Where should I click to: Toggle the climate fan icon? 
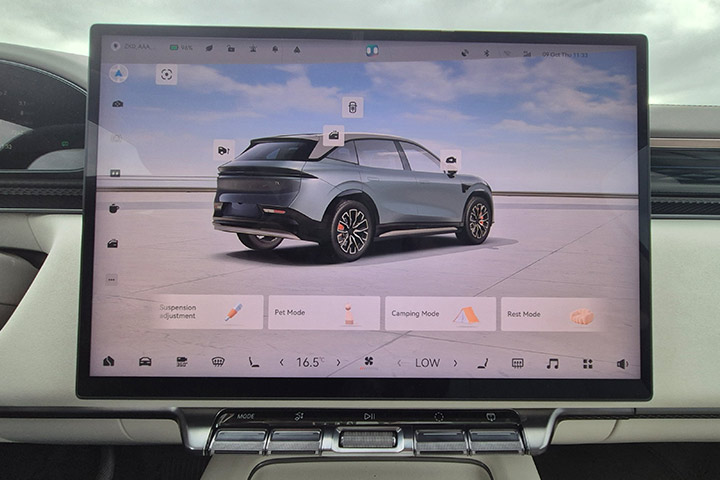click(368, 362)
